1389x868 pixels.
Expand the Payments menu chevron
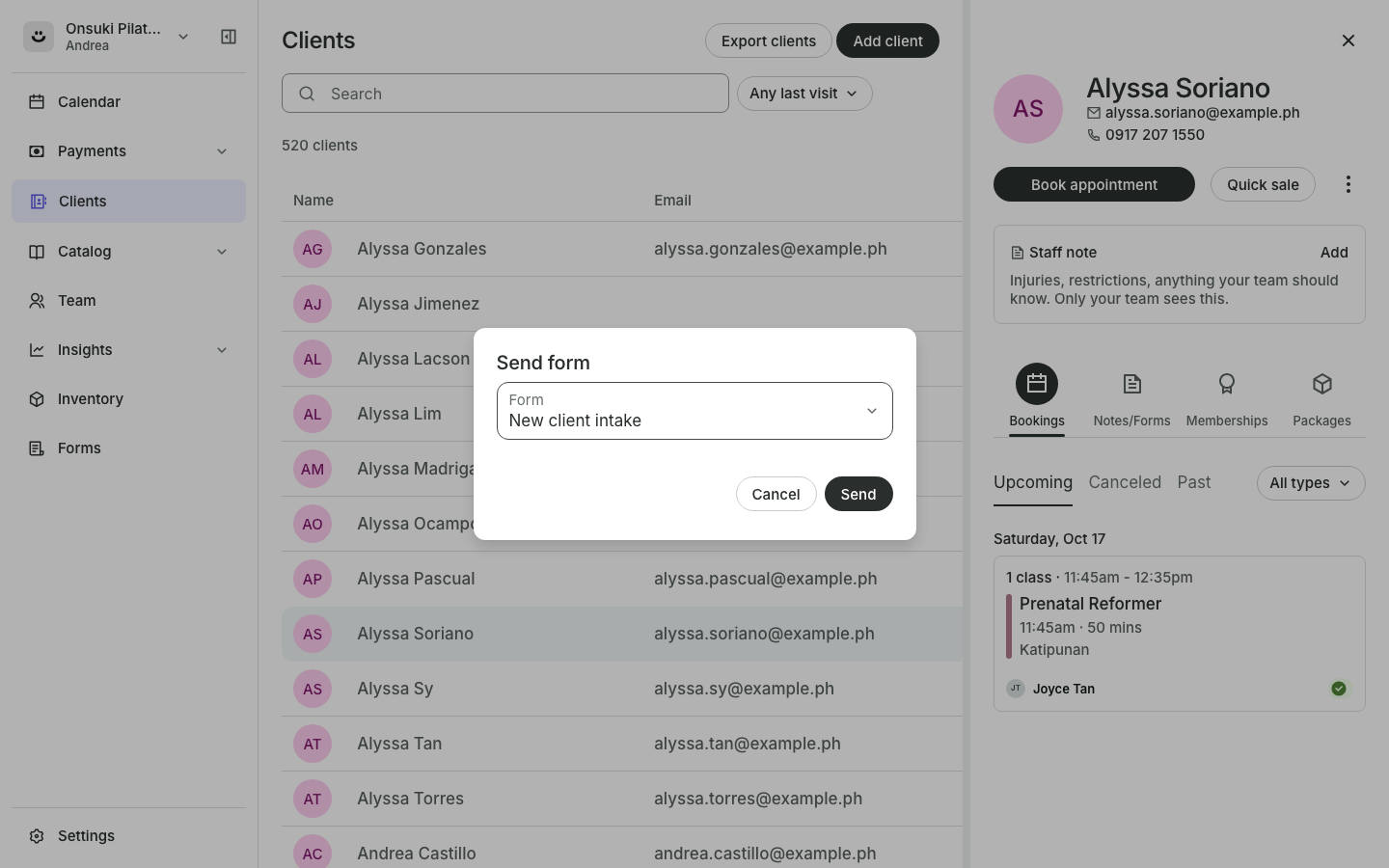222,151
